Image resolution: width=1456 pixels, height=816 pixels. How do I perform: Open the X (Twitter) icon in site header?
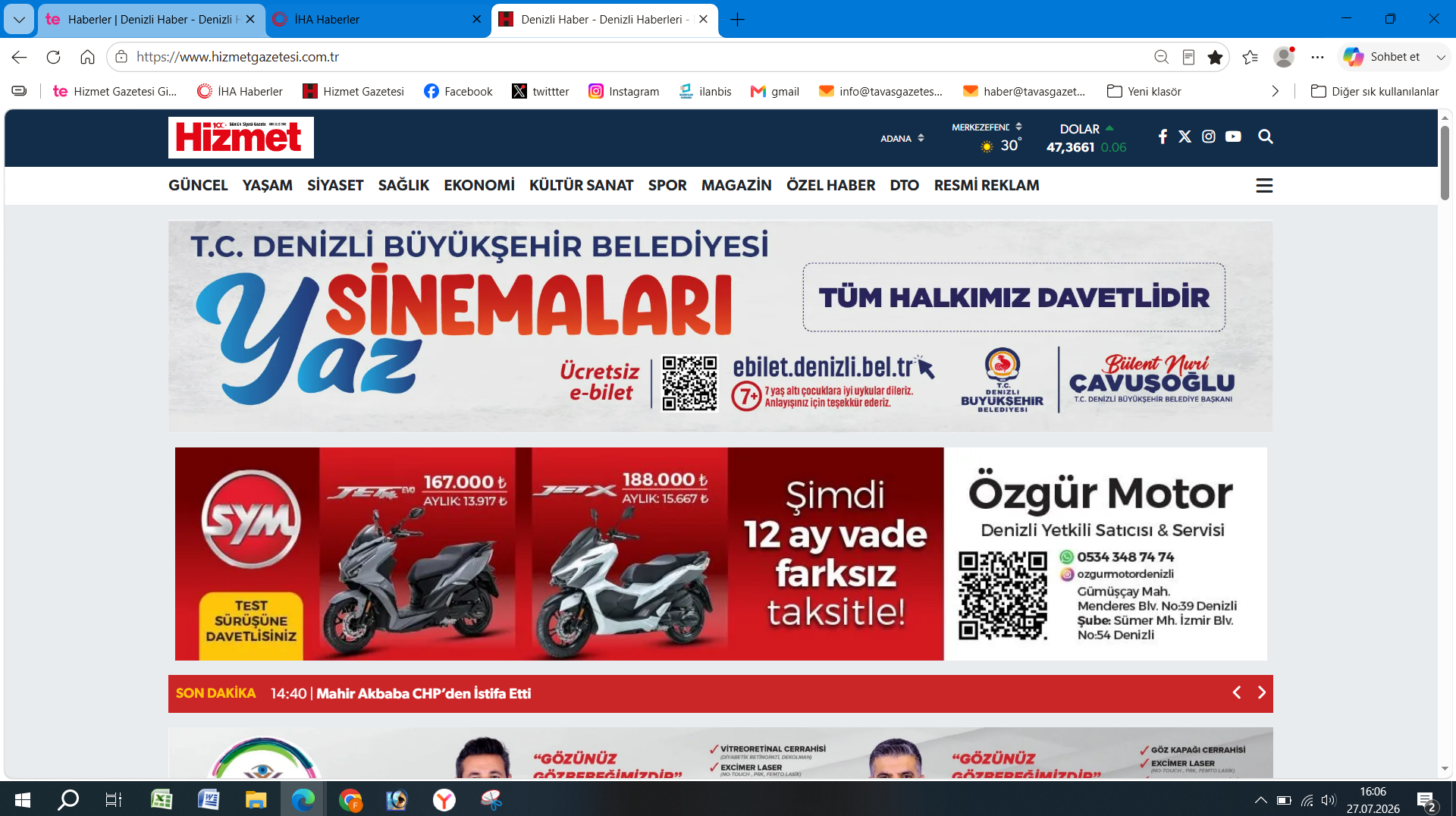click(1185, 137)
